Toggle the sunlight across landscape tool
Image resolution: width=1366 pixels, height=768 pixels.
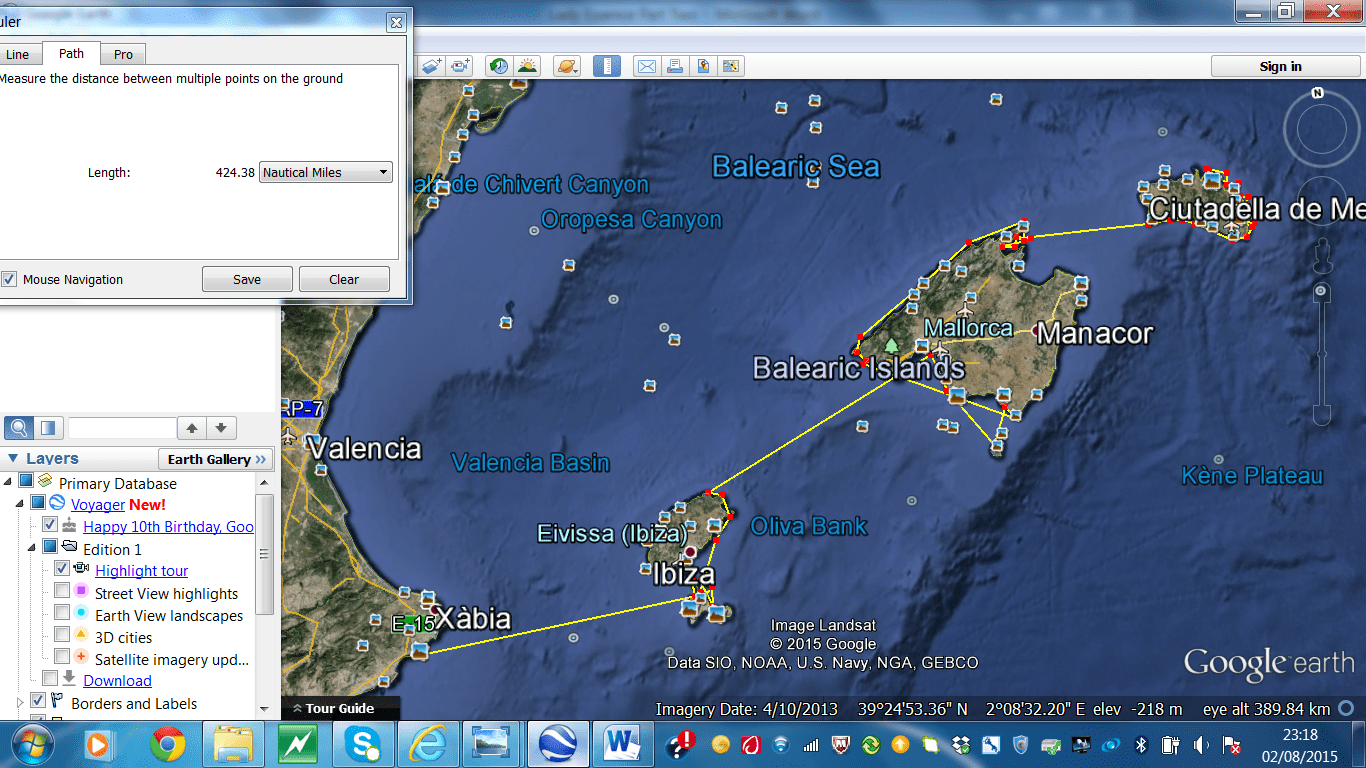tap(527, 66)
